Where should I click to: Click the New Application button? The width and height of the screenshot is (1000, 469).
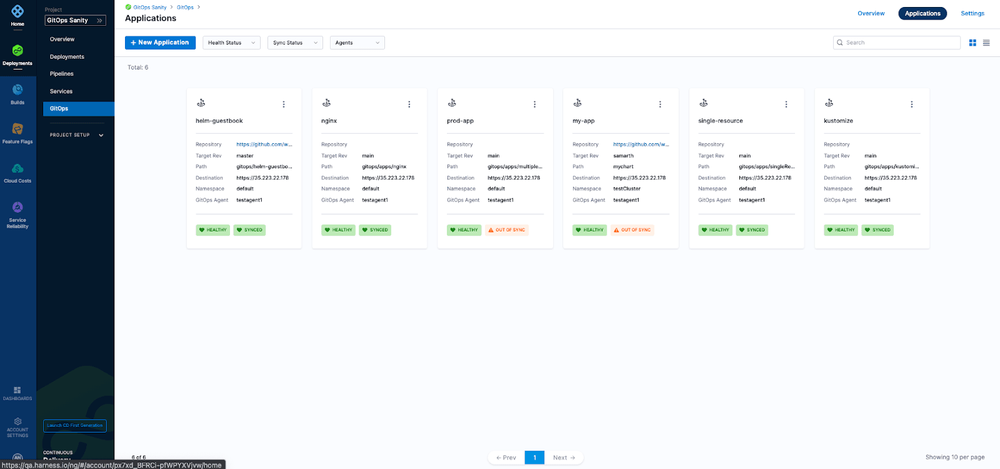[160, 43]
